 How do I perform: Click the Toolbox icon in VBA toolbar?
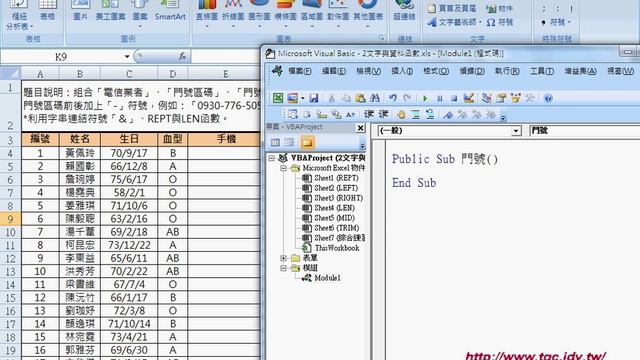pos(530,98)
